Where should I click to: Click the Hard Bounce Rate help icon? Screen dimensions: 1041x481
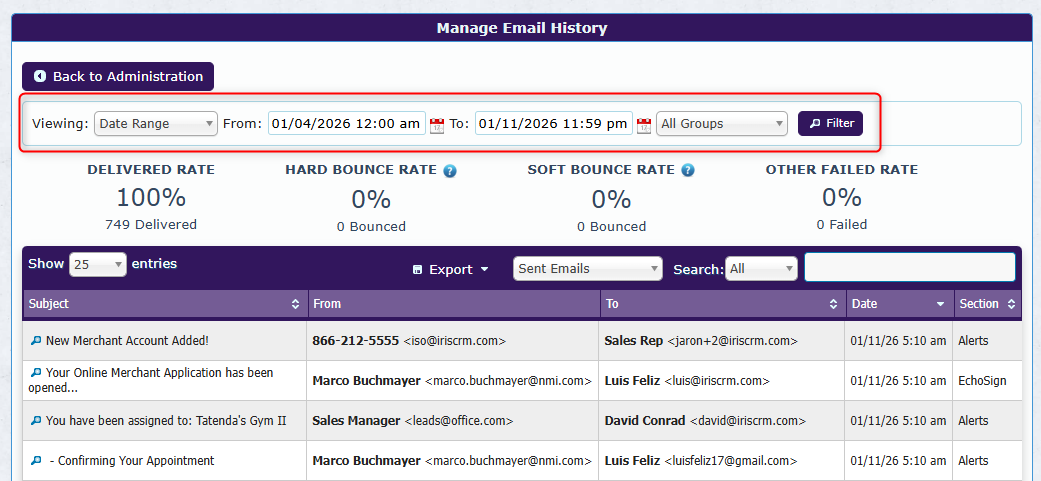click(450, 171)
